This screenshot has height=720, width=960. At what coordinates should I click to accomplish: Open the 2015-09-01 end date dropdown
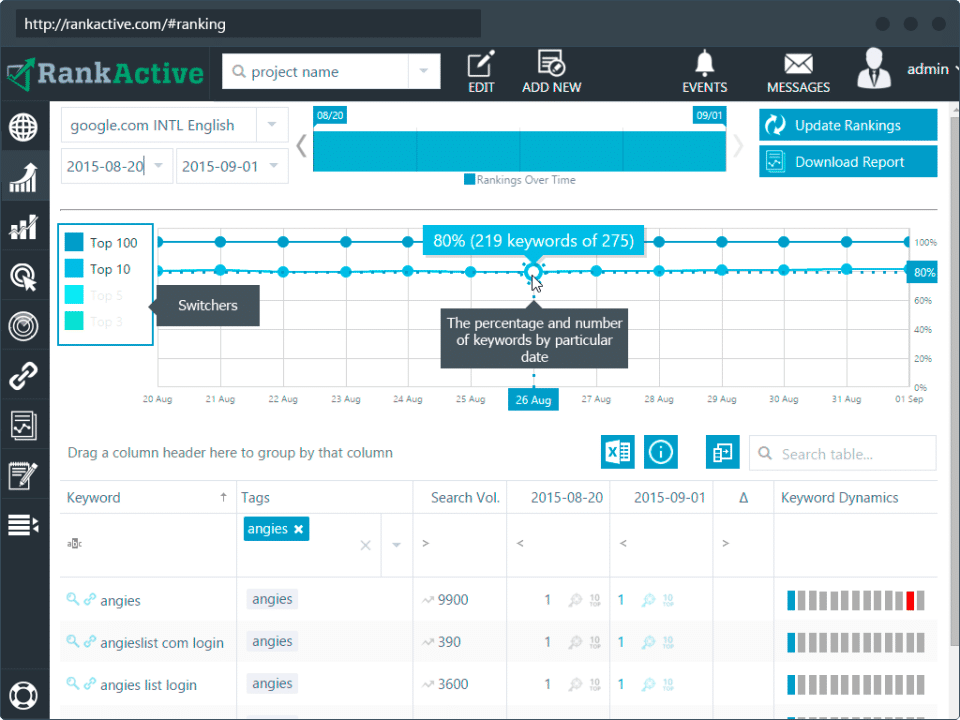pos(274,165)
